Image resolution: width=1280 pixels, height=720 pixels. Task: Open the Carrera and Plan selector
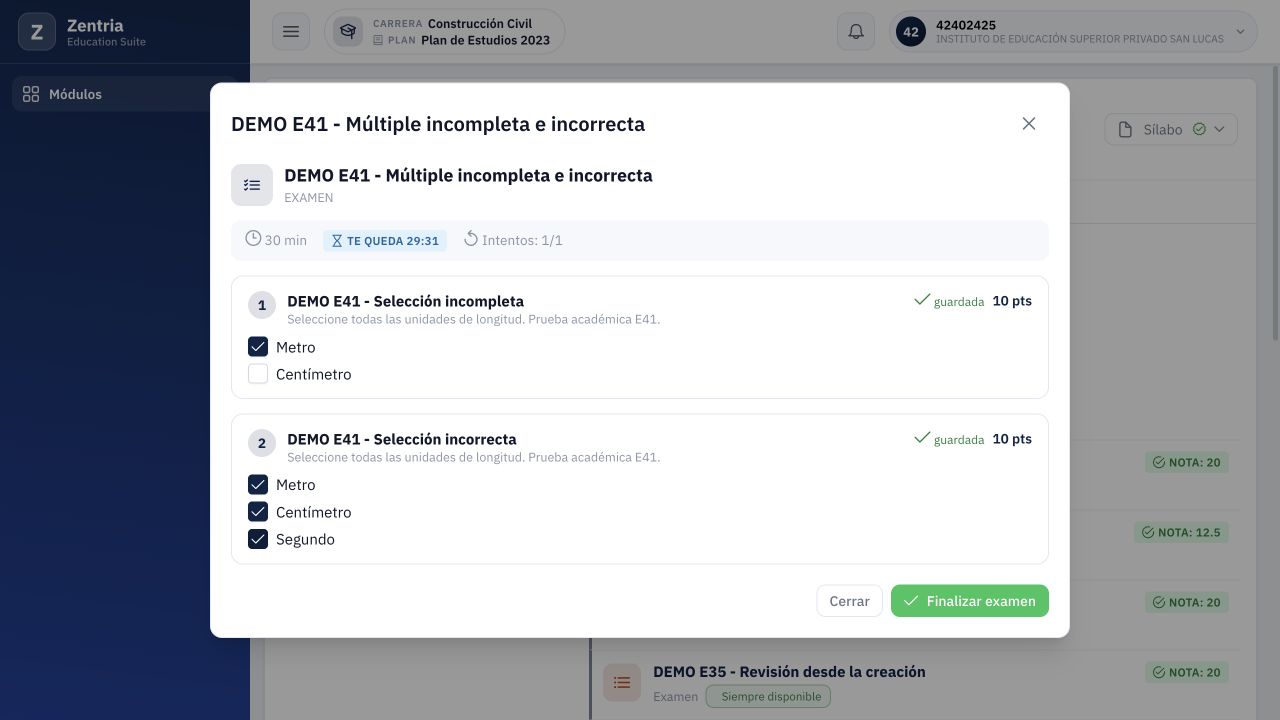[x=444, y=32]
